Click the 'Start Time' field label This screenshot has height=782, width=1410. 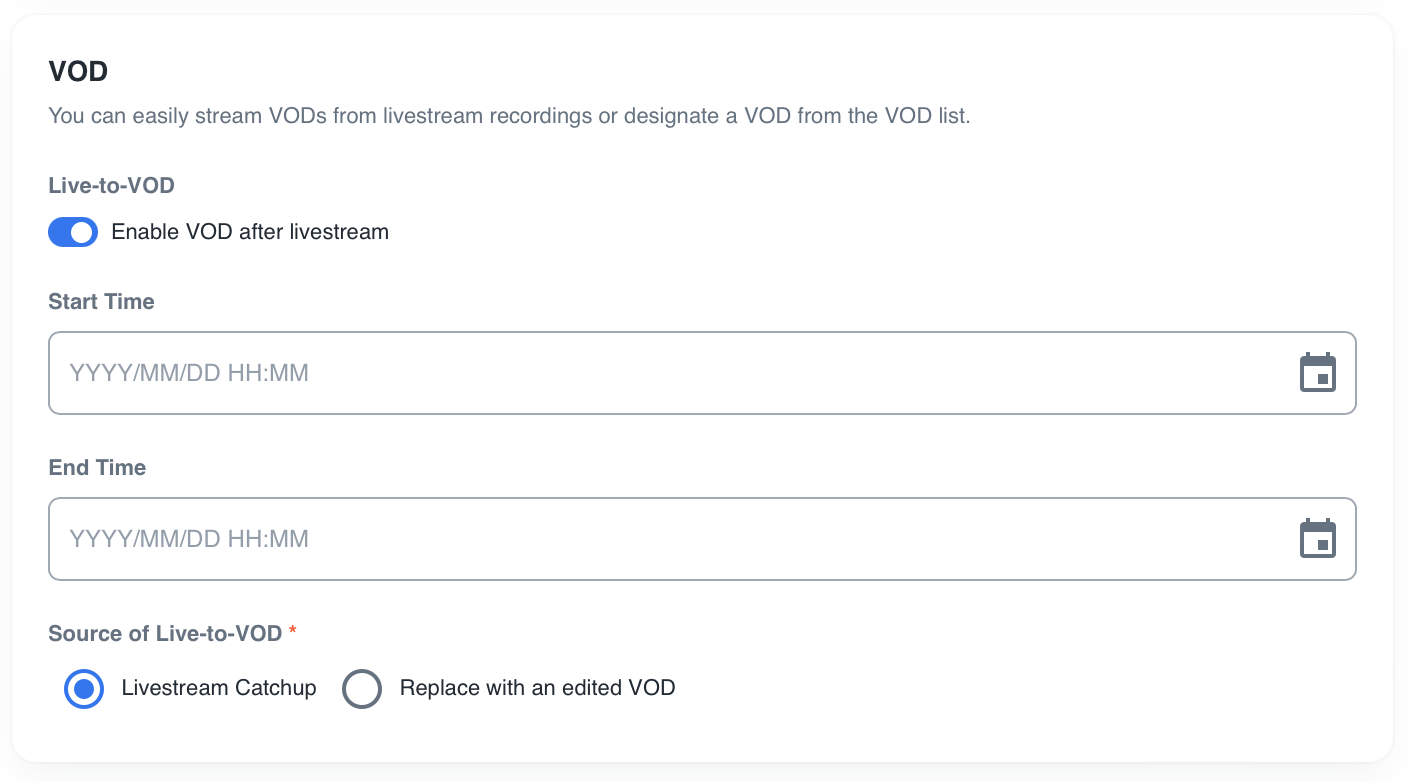click(101, 302)
